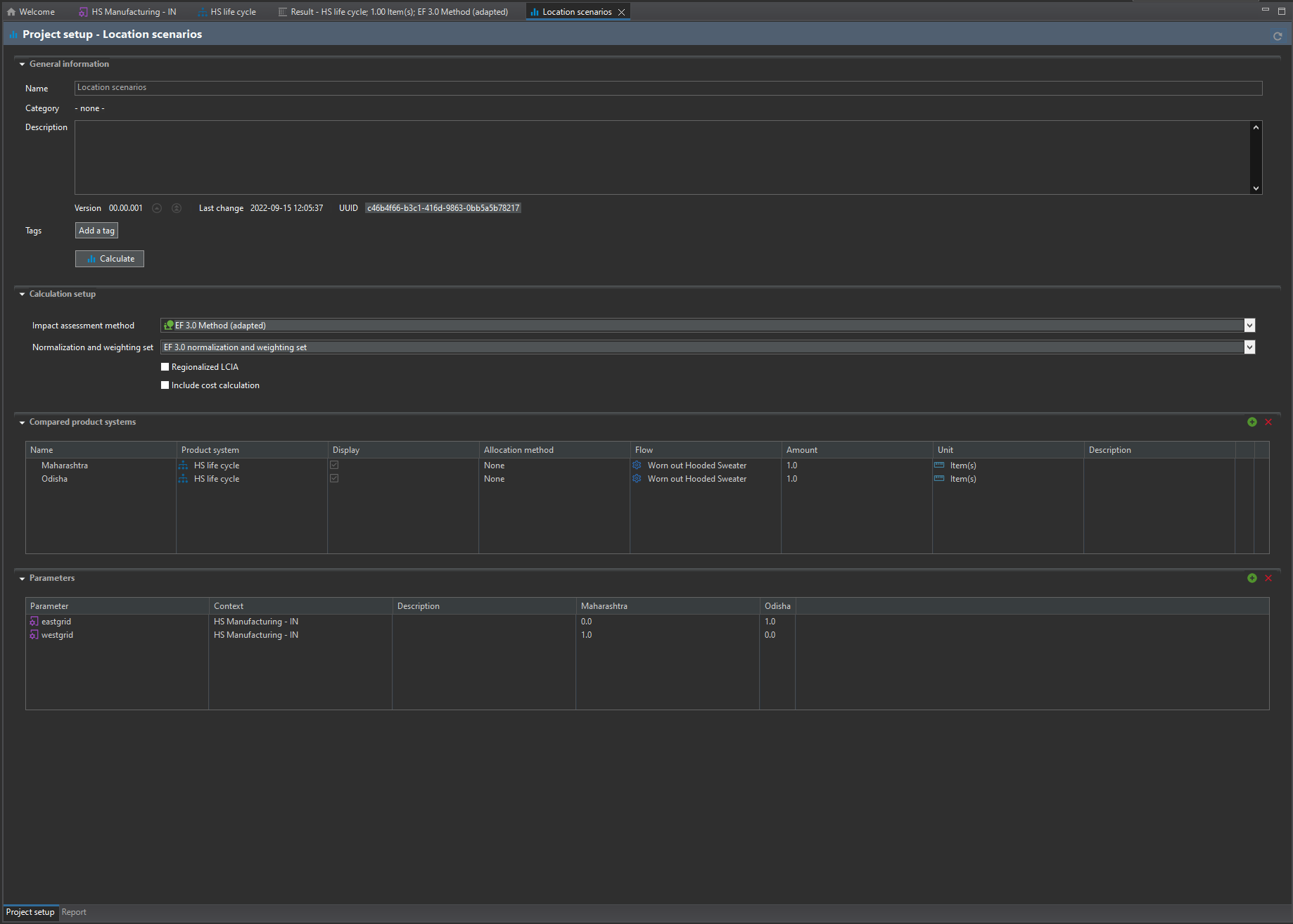Enable Include cost calculation checkbox

(x=165, y=385)
